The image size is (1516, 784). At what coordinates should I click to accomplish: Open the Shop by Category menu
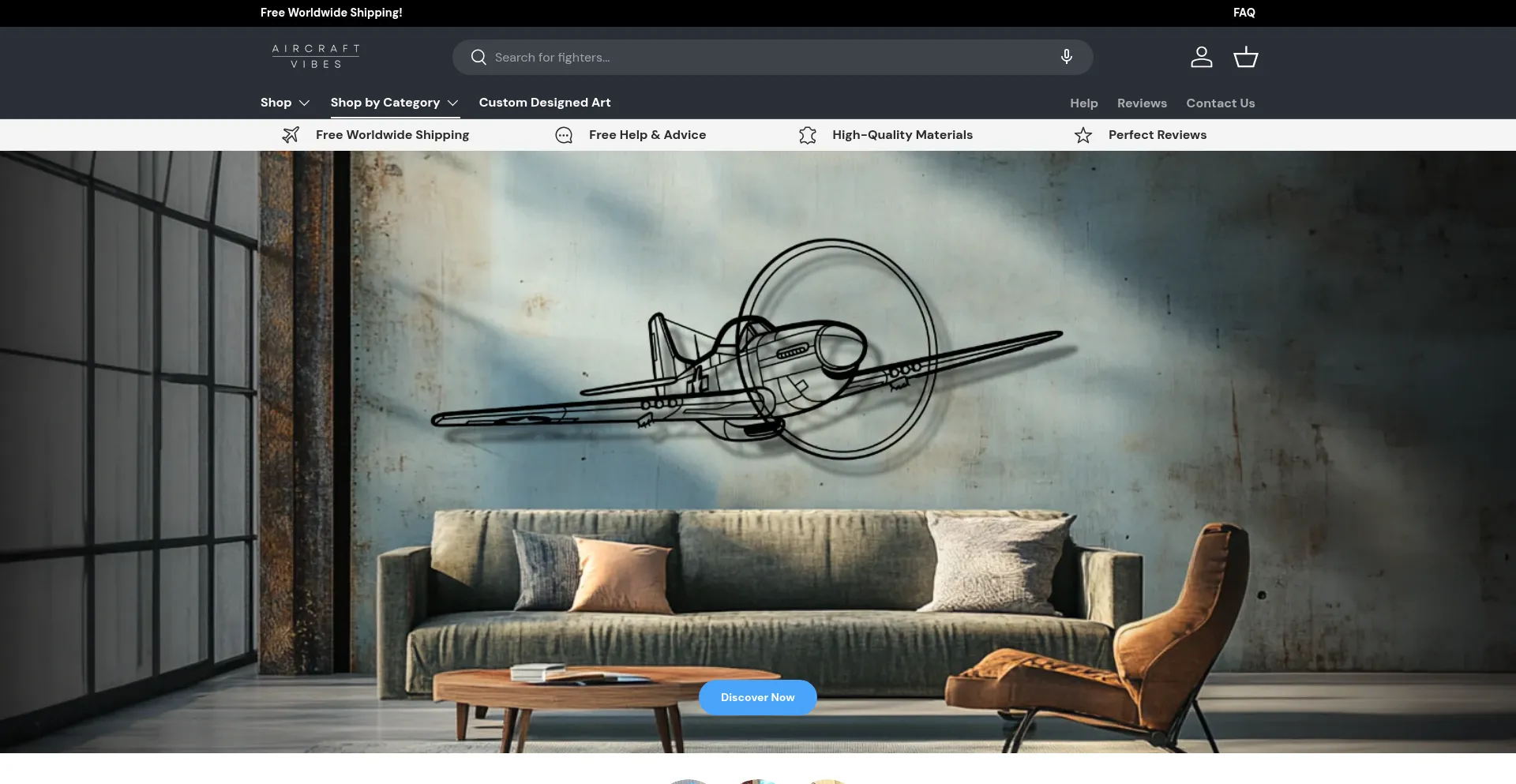tap(395, 103)
